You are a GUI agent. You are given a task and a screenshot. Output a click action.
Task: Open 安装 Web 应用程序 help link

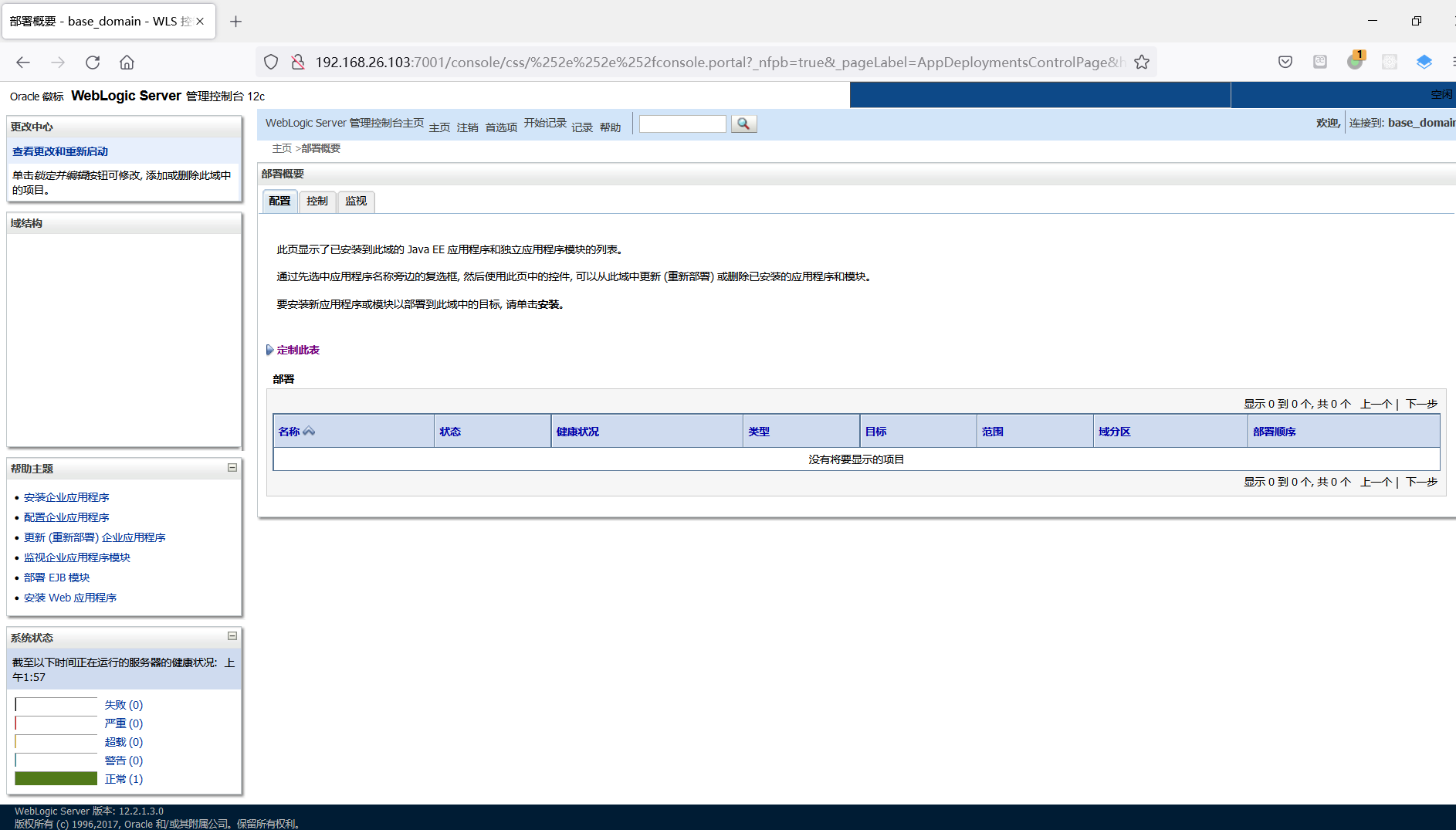[x=69, y=598]
